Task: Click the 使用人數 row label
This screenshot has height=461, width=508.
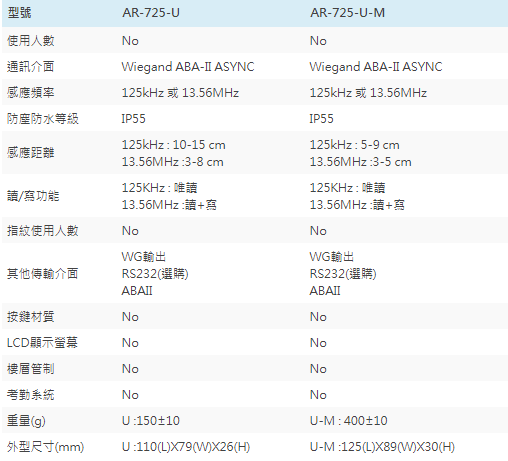Action: (31, 41)
